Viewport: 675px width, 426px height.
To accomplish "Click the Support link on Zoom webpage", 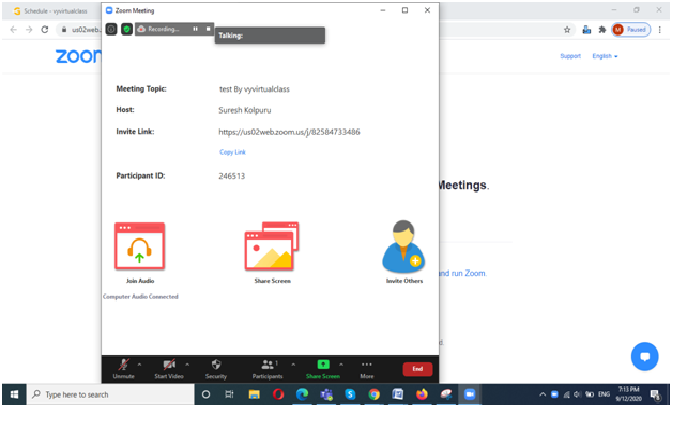I will [570, 56].
